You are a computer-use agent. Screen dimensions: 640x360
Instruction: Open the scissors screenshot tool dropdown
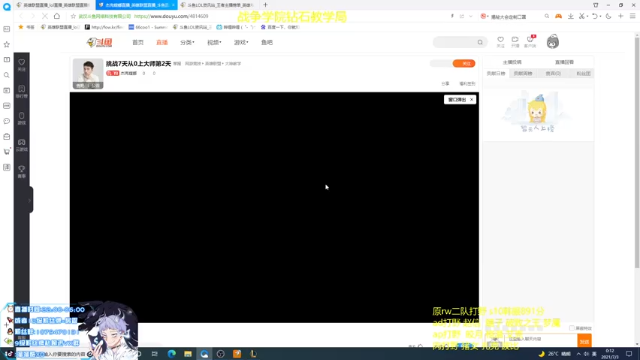[x=583, y=16]
